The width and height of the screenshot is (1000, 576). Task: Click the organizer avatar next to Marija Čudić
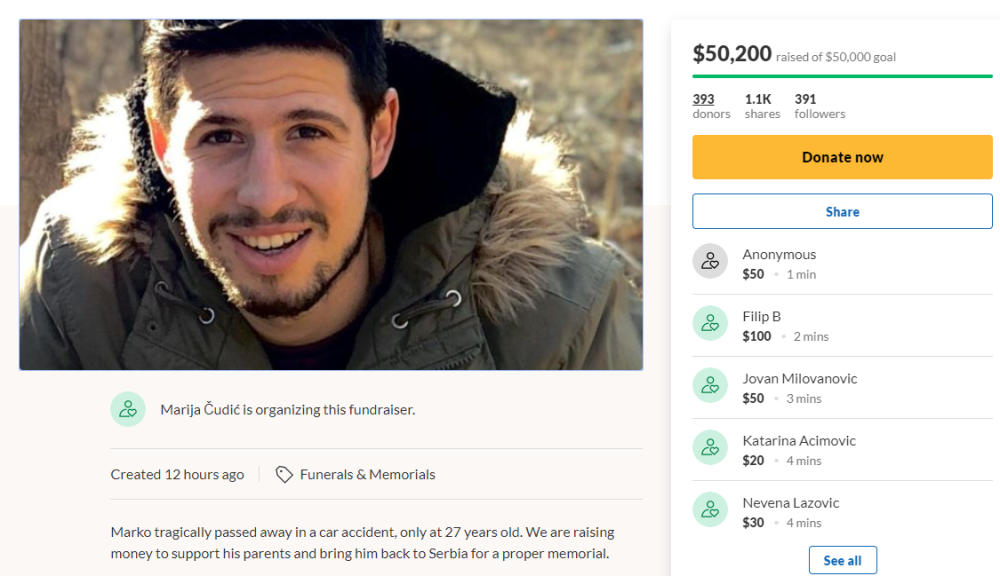pos(128,409)
